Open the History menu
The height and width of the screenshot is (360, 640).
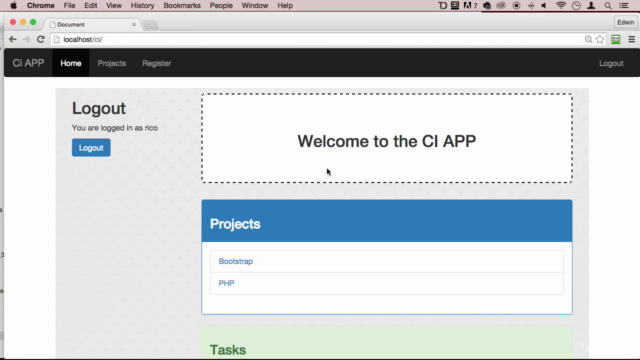(x=142, y=6)
